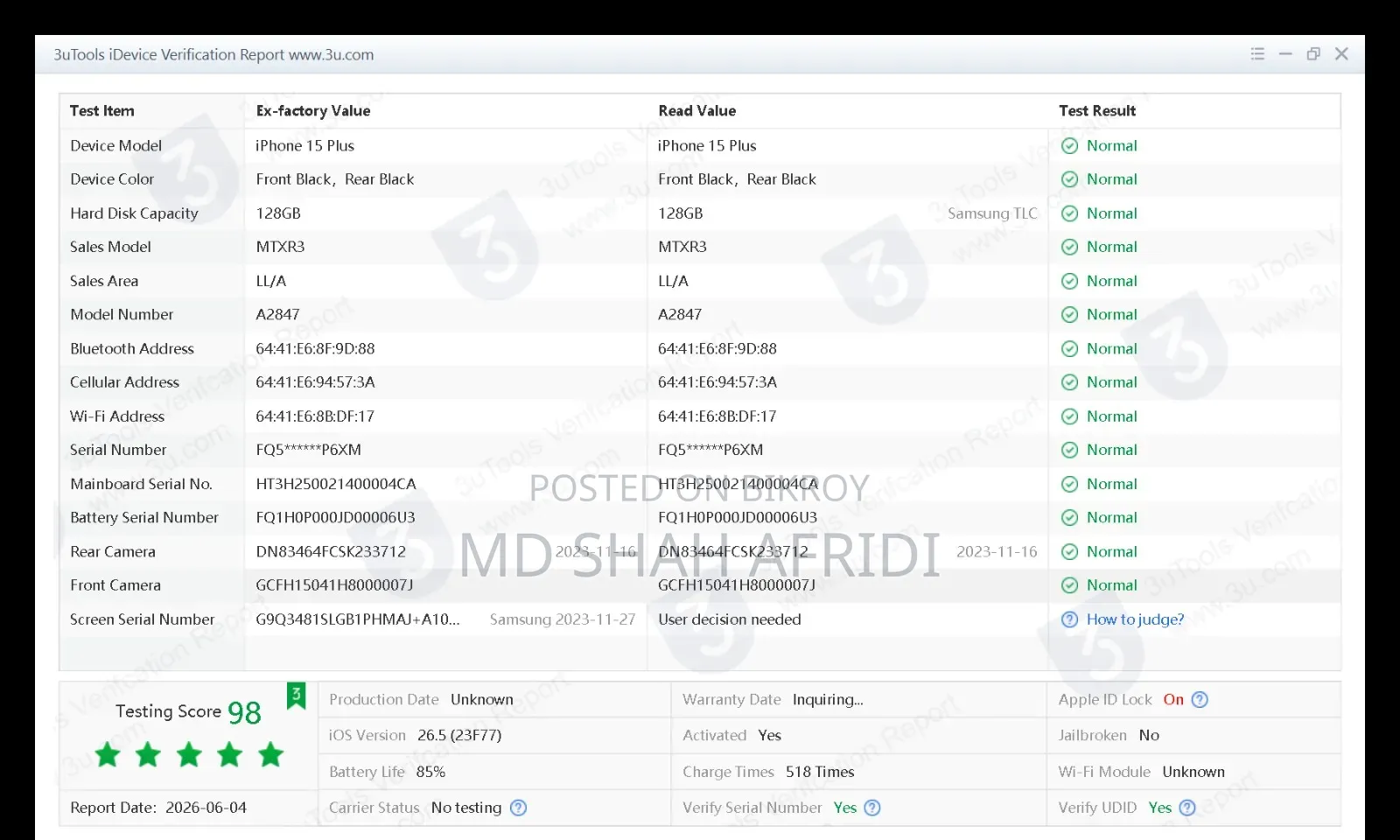Select the ex-factory cellular address 64:41:E6:94:57:3A

tap(315, 382)
